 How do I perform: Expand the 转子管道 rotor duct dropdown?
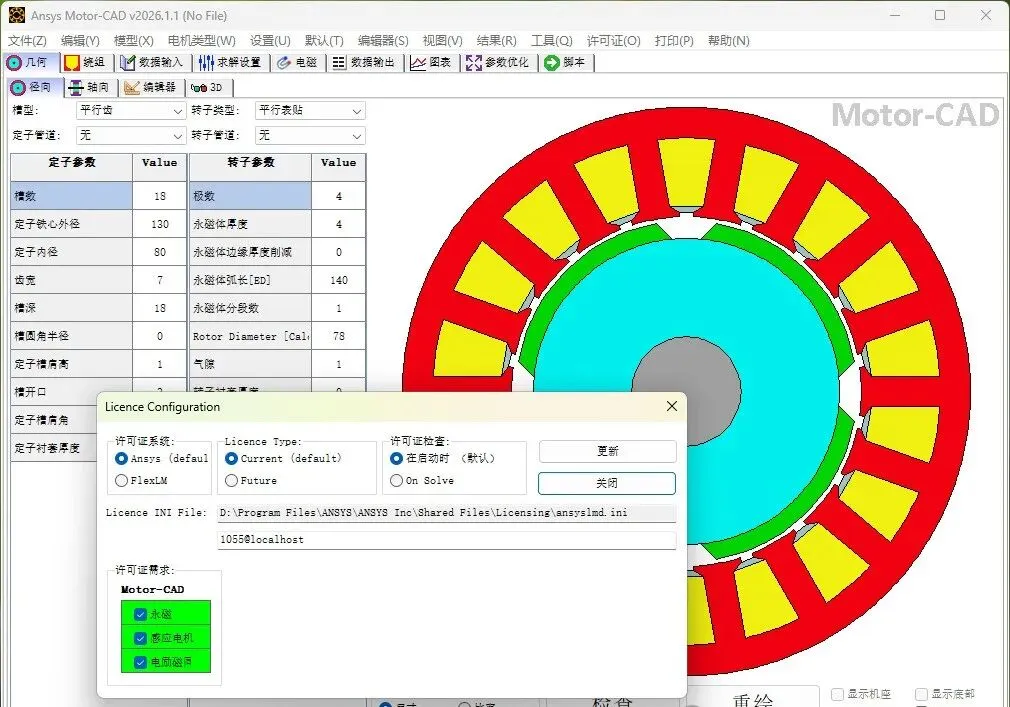[x=310, y=136]
